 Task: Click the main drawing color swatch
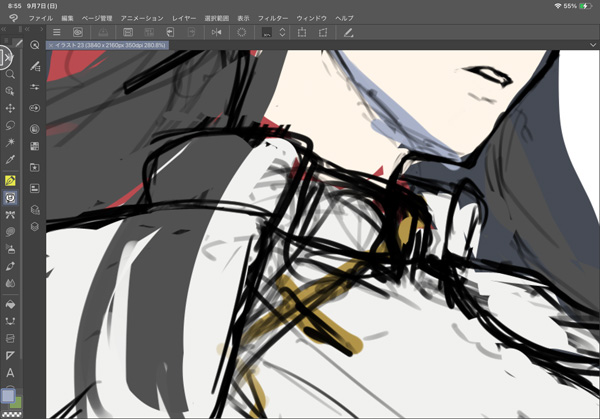8,396
